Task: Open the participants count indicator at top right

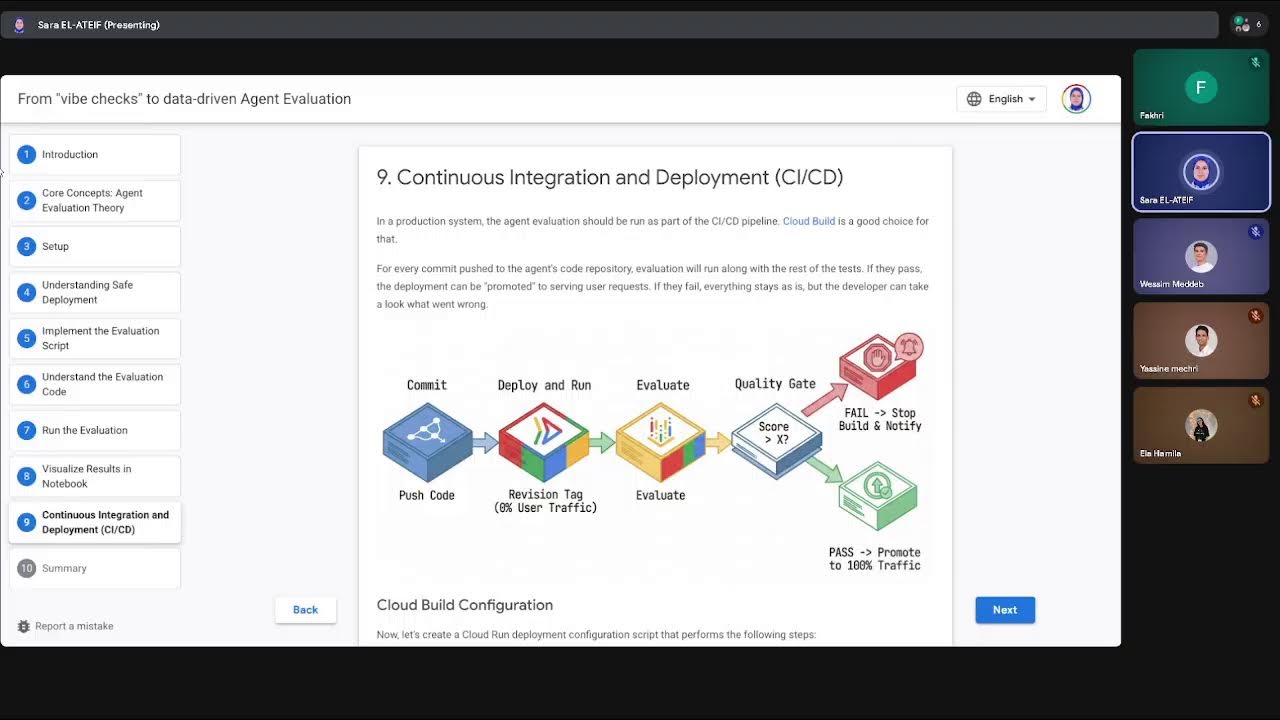Action: click(1248, 24)
